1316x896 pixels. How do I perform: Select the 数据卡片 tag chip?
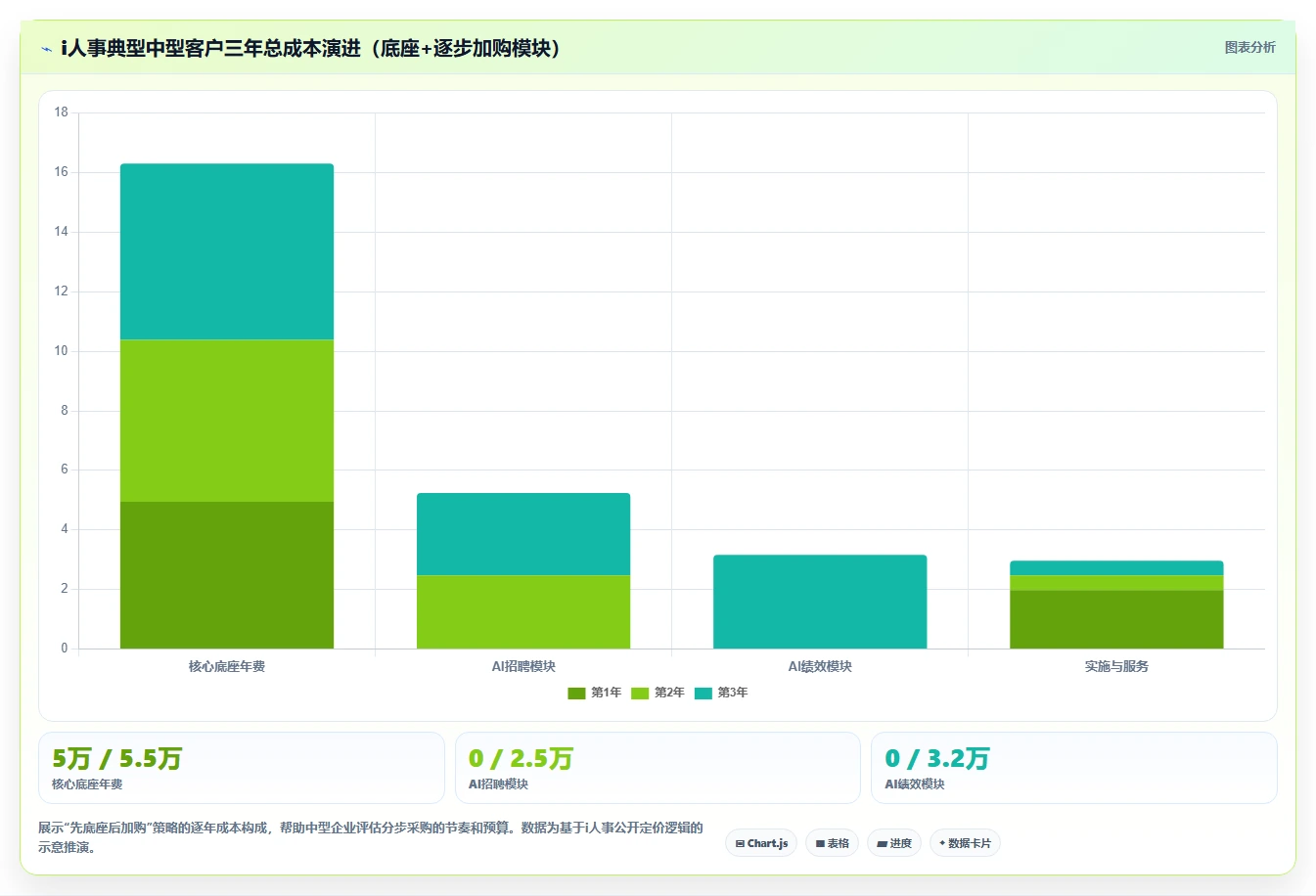click(965, 843)
